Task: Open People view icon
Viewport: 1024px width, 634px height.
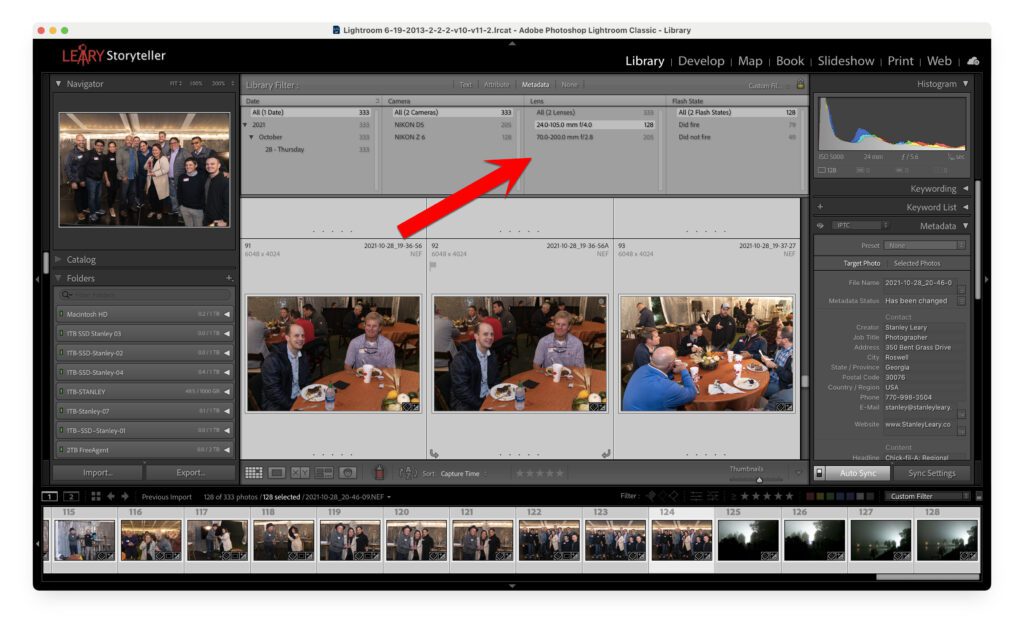Action: [x=347, y=473]
